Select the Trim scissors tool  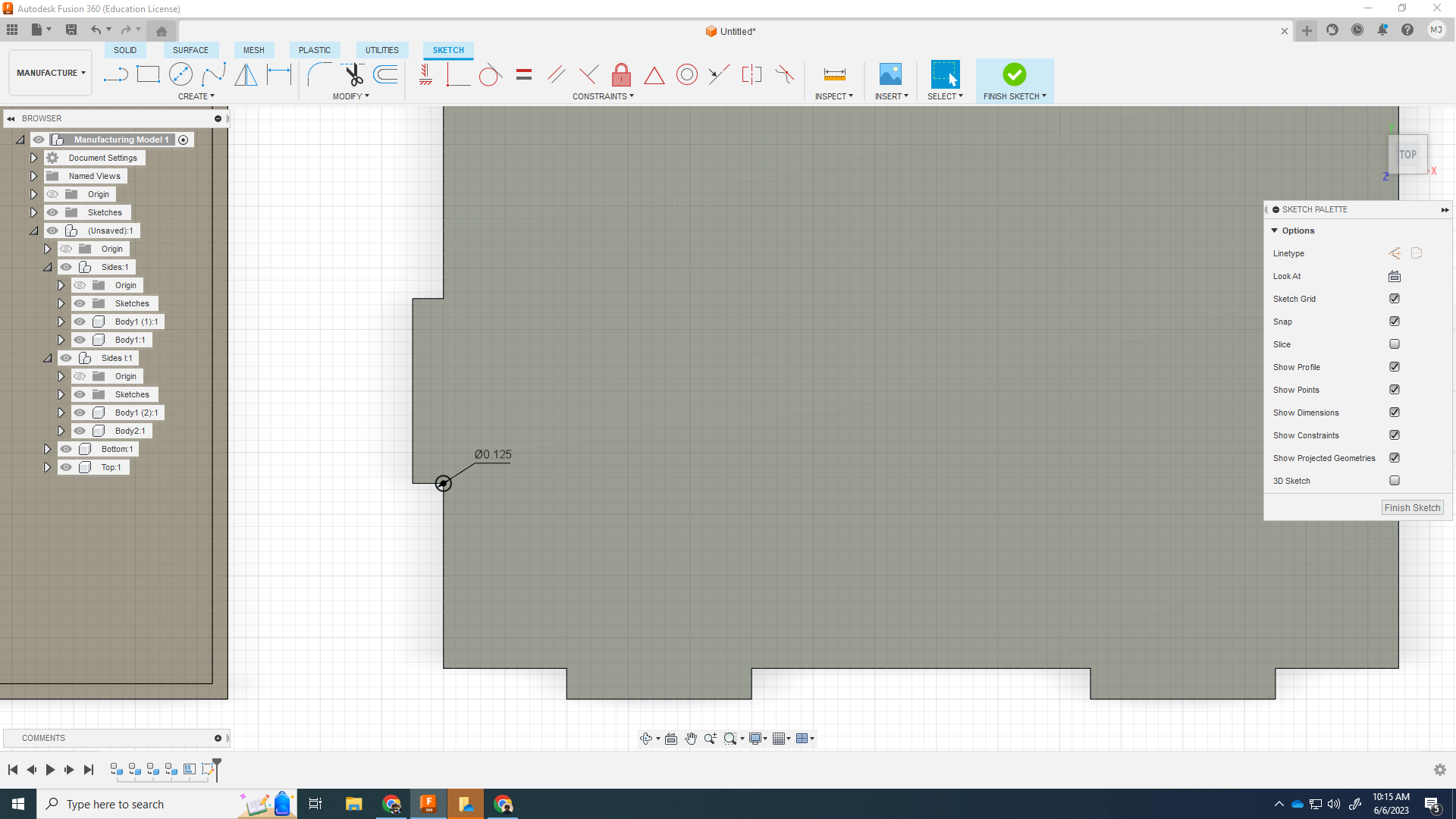[353, 74]
